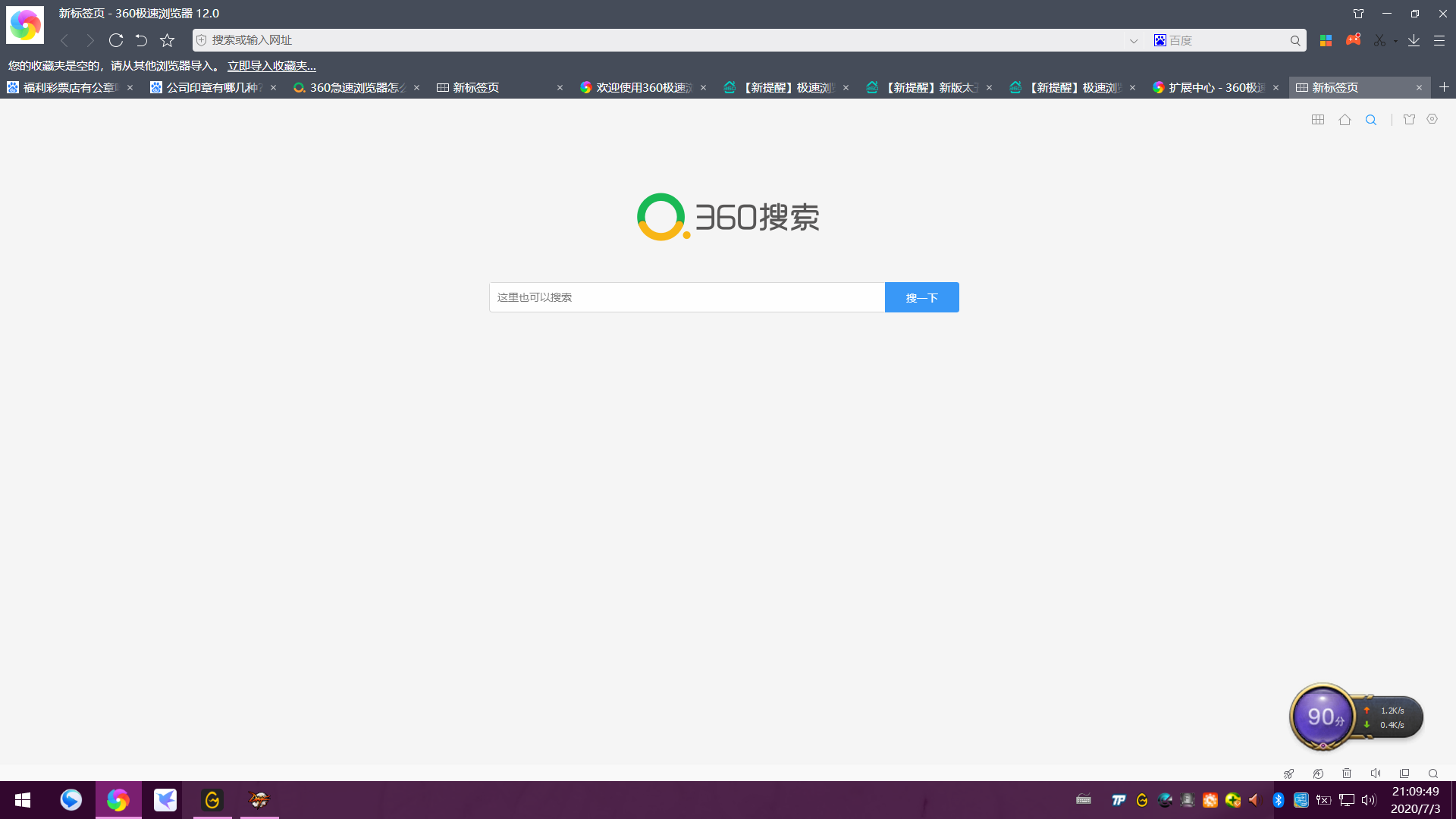Click the 立即导入收藏夹 link
Image resolution: width=1456 pixels, height=819 pixels.
click(271, 66)
